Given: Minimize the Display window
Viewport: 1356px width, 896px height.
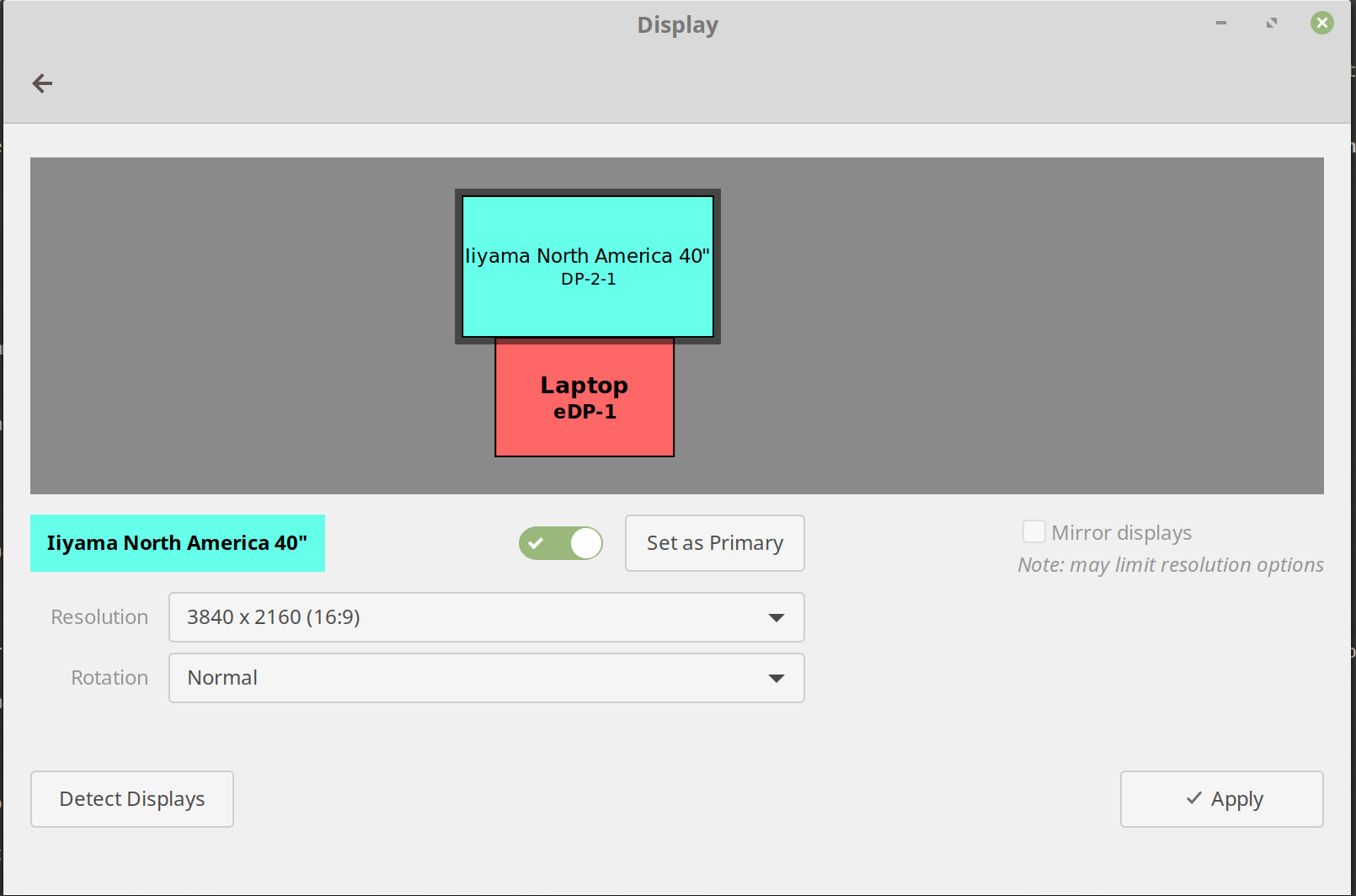Looking at the screenshot, I should tap(1221, 23).
